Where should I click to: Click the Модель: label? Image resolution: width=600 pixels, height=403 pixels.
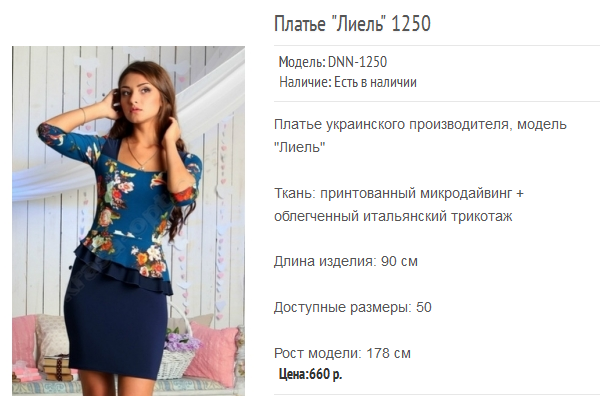point(302,62)
